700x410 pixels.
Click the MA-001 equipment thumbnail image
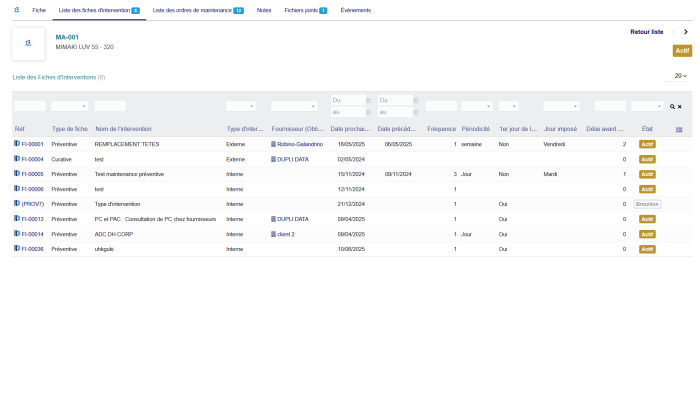(x=28, y=42)
